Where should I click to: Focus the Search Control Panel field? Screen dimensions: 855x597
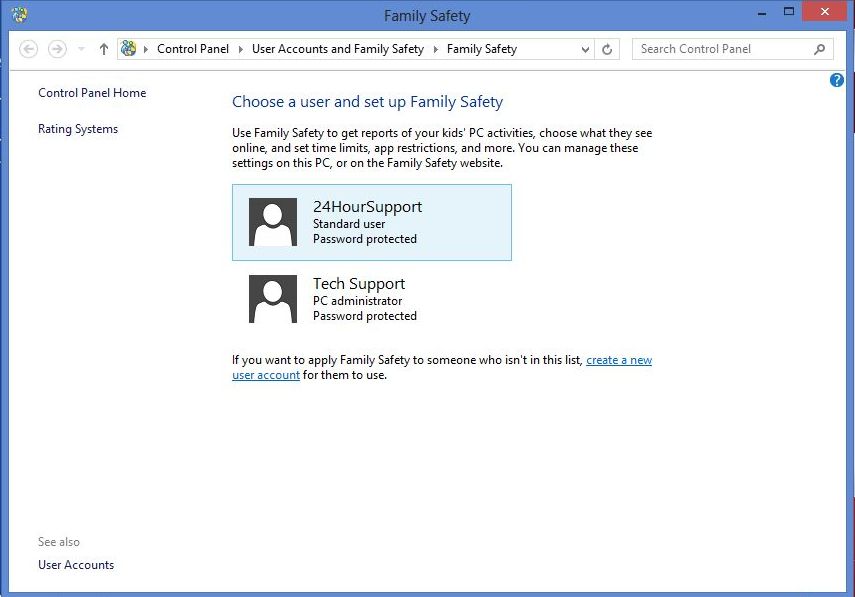click(x=732, y=49)
